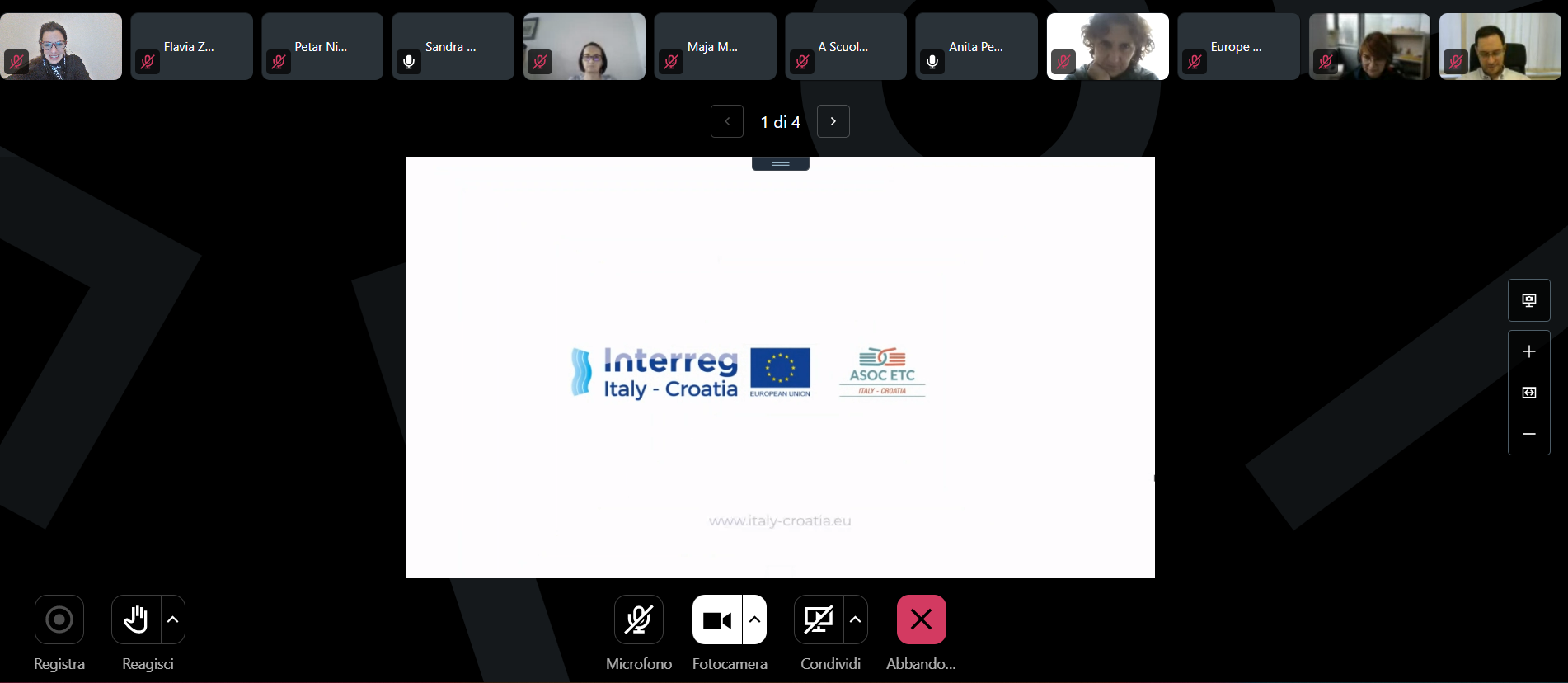Click Flavia Z's muted microphone icon

pyautogui.click(x=148, y=62)
